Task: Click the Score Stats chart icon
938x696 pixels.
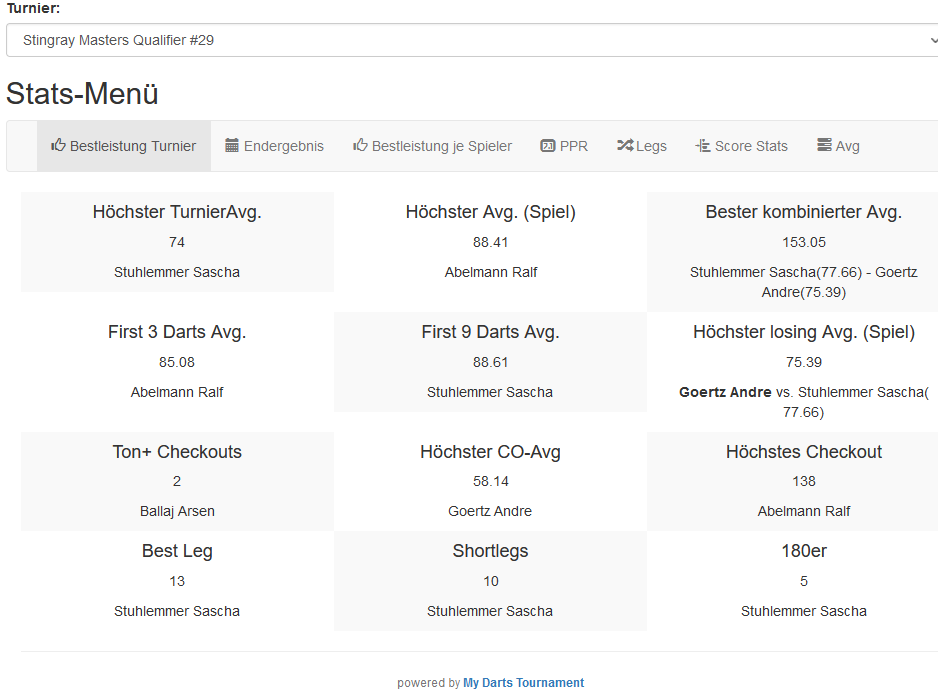Action: pyautogui.click(x=702, y=146)
